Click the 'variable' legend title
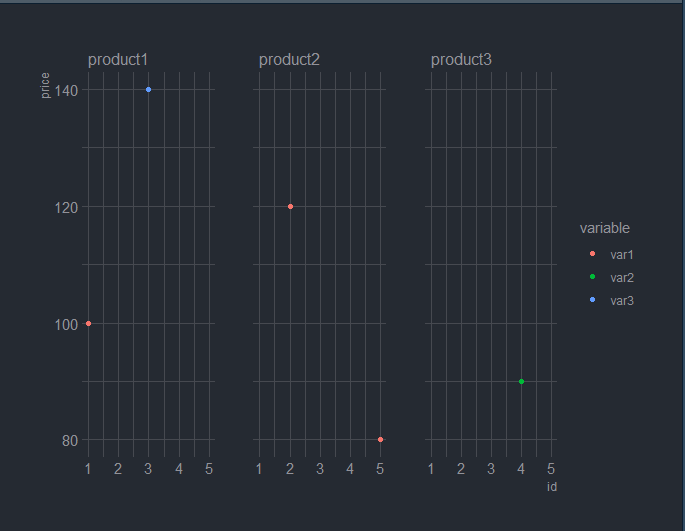Viewport: 685px width, 531px height. coord(605,228)
